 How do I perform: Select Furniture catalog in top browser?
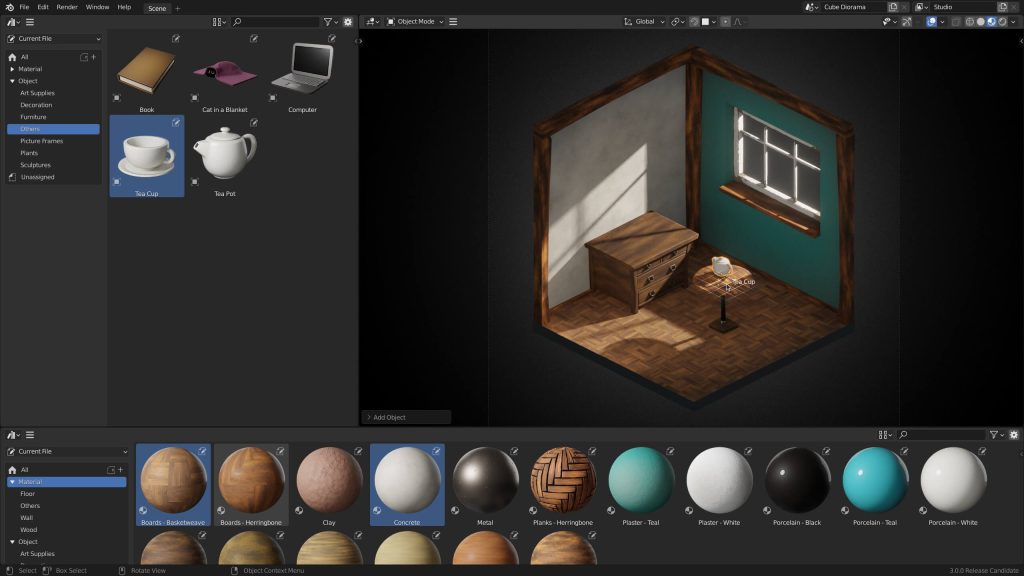pyautogui.click(x=33, y=117)
